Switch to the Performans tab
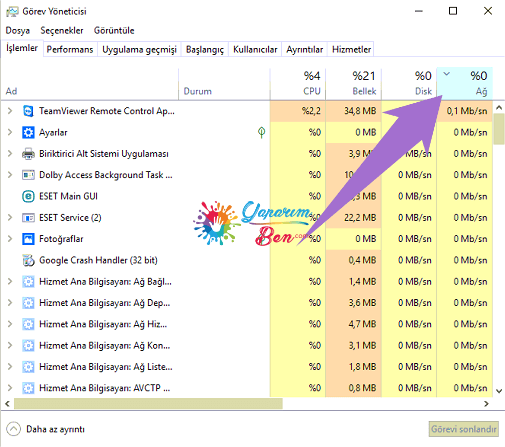The image size is (505, 447). (70, 49)
